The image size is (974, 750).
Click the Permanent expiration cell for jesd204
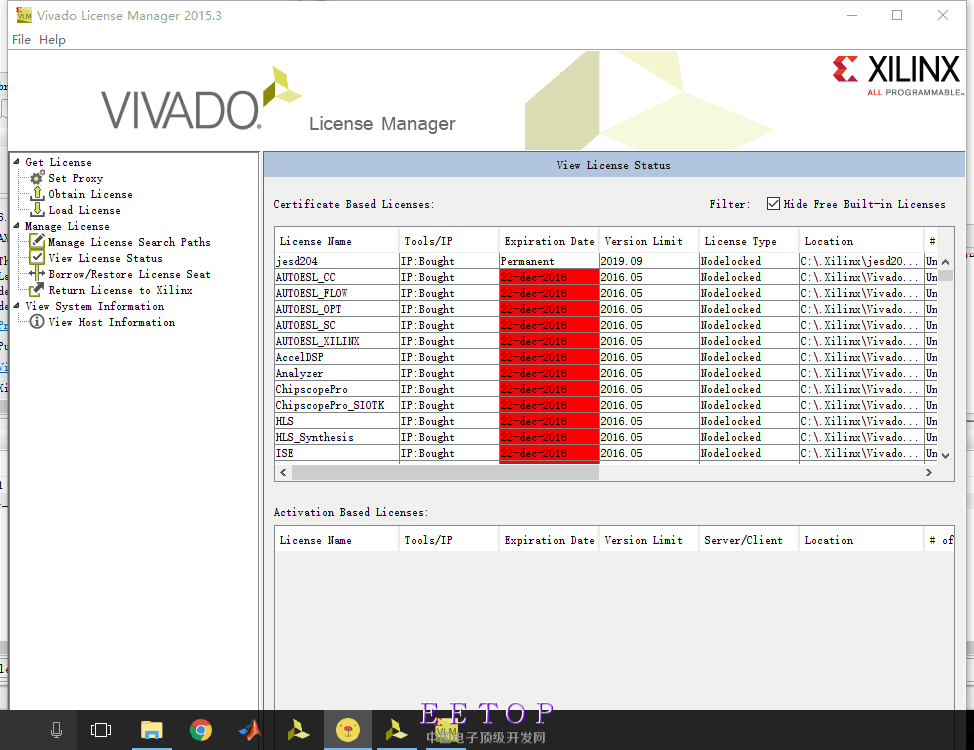click(549, 261)
